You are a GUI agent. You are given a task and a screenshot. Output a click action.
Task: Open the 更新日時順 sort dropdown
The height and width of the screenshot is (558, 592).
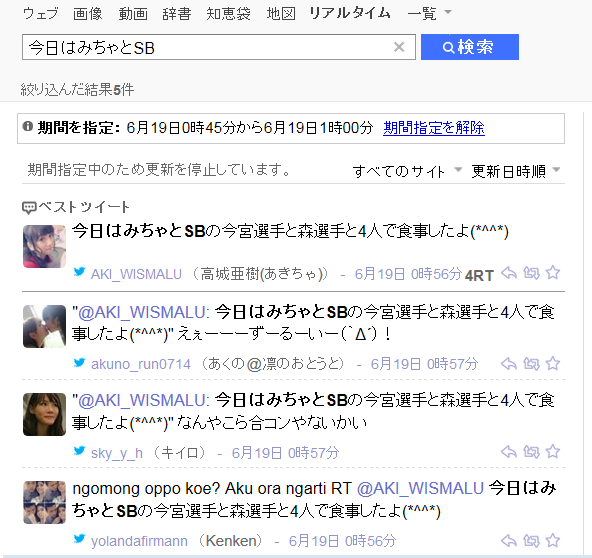click(x=515, y=171)
